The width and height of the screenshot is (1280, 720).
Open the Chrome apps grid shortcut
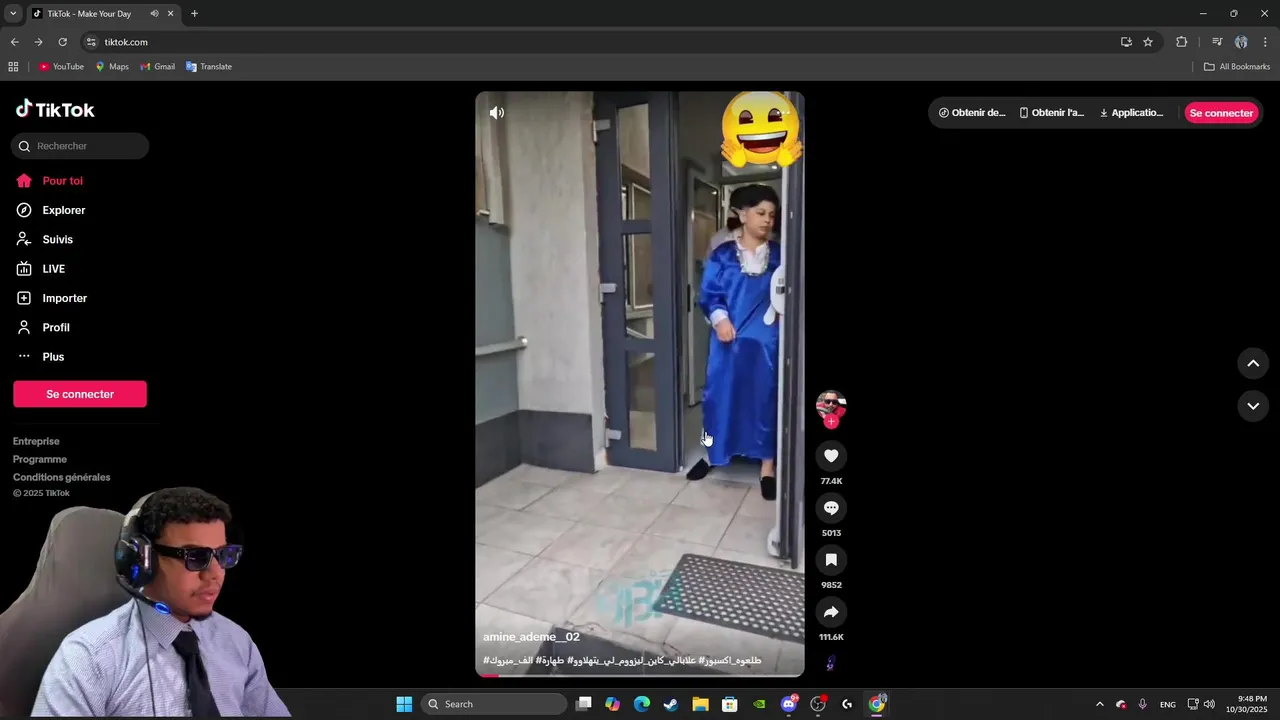(x=13, y=67)
